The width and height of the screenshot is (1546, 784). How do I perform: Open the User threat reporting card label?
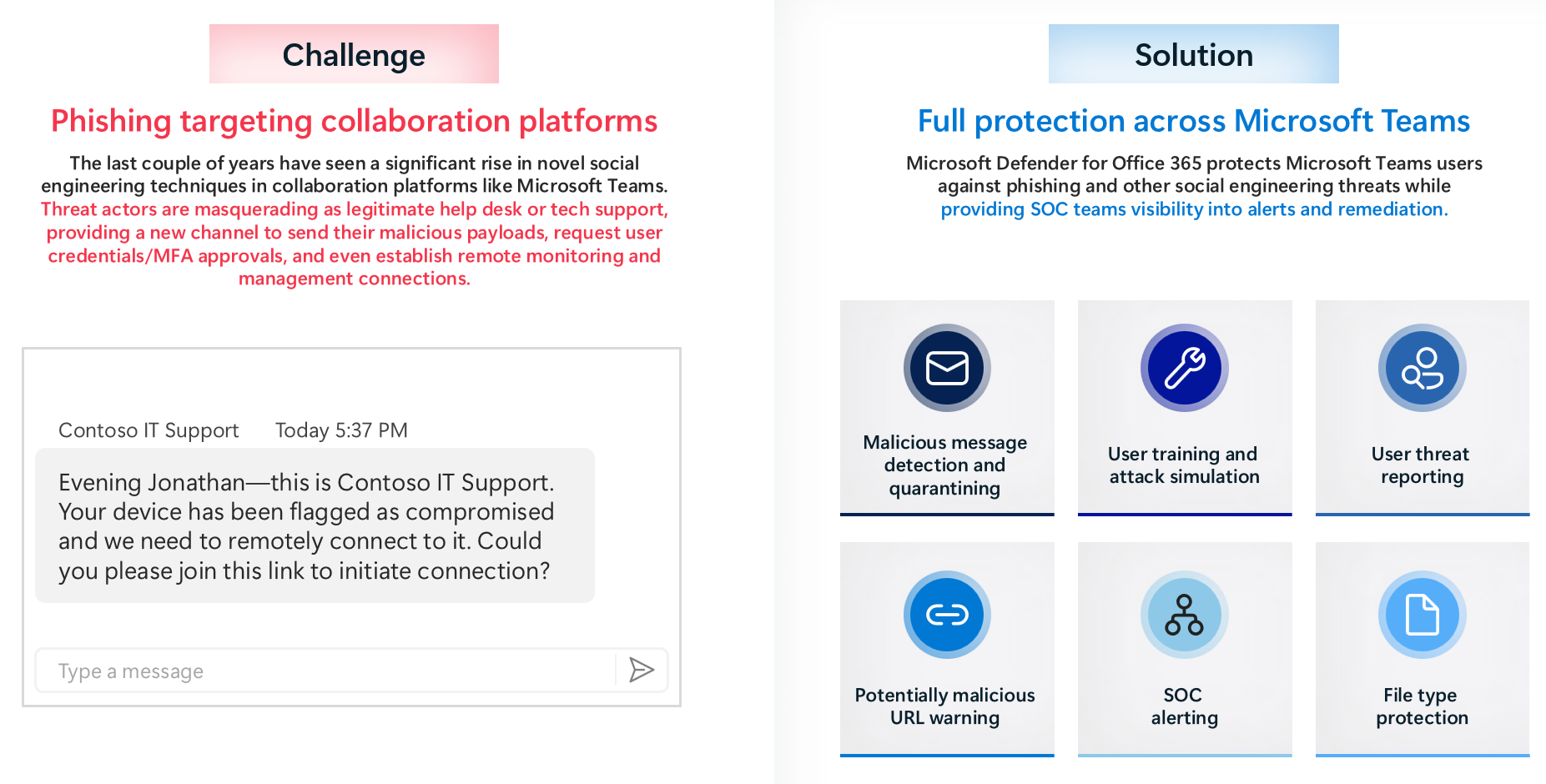tap(1422, 465)
